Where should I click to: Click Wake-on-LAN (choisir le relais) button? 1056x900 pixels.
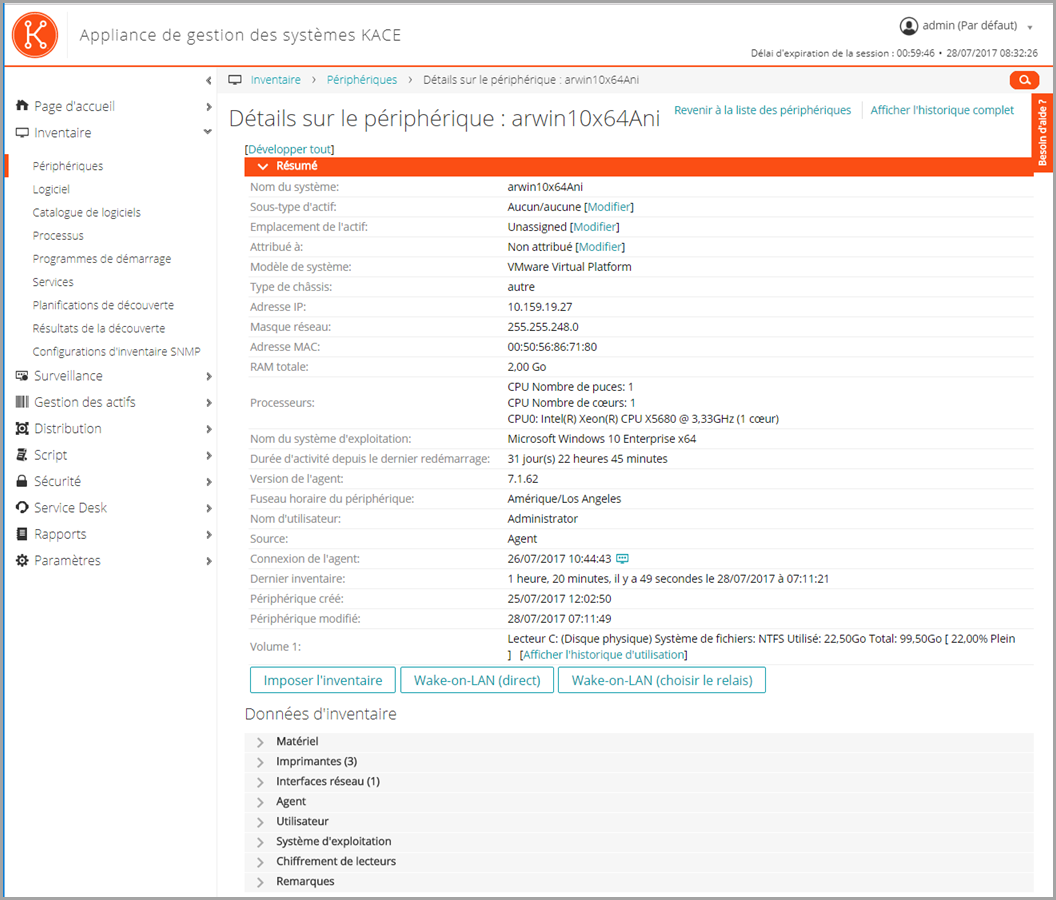tap(662, 680)
